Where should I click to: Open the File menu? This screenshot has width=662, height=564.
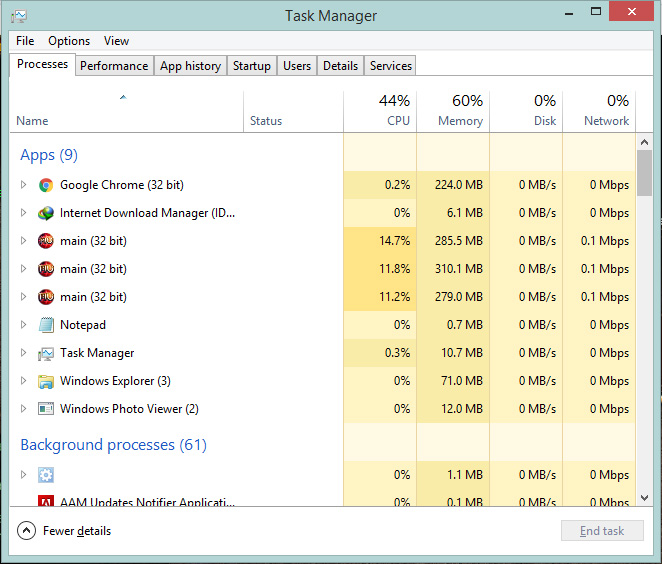(25, 41)
